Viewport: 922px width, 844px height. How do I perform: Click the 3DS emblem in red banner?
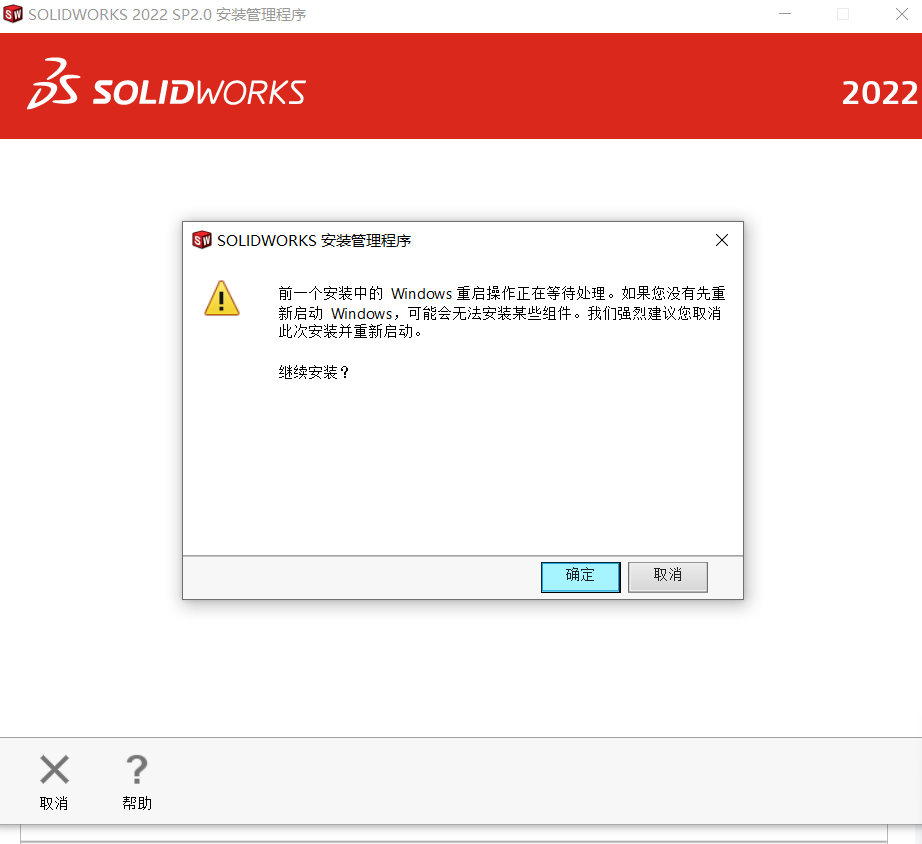[x=53, y=84]
